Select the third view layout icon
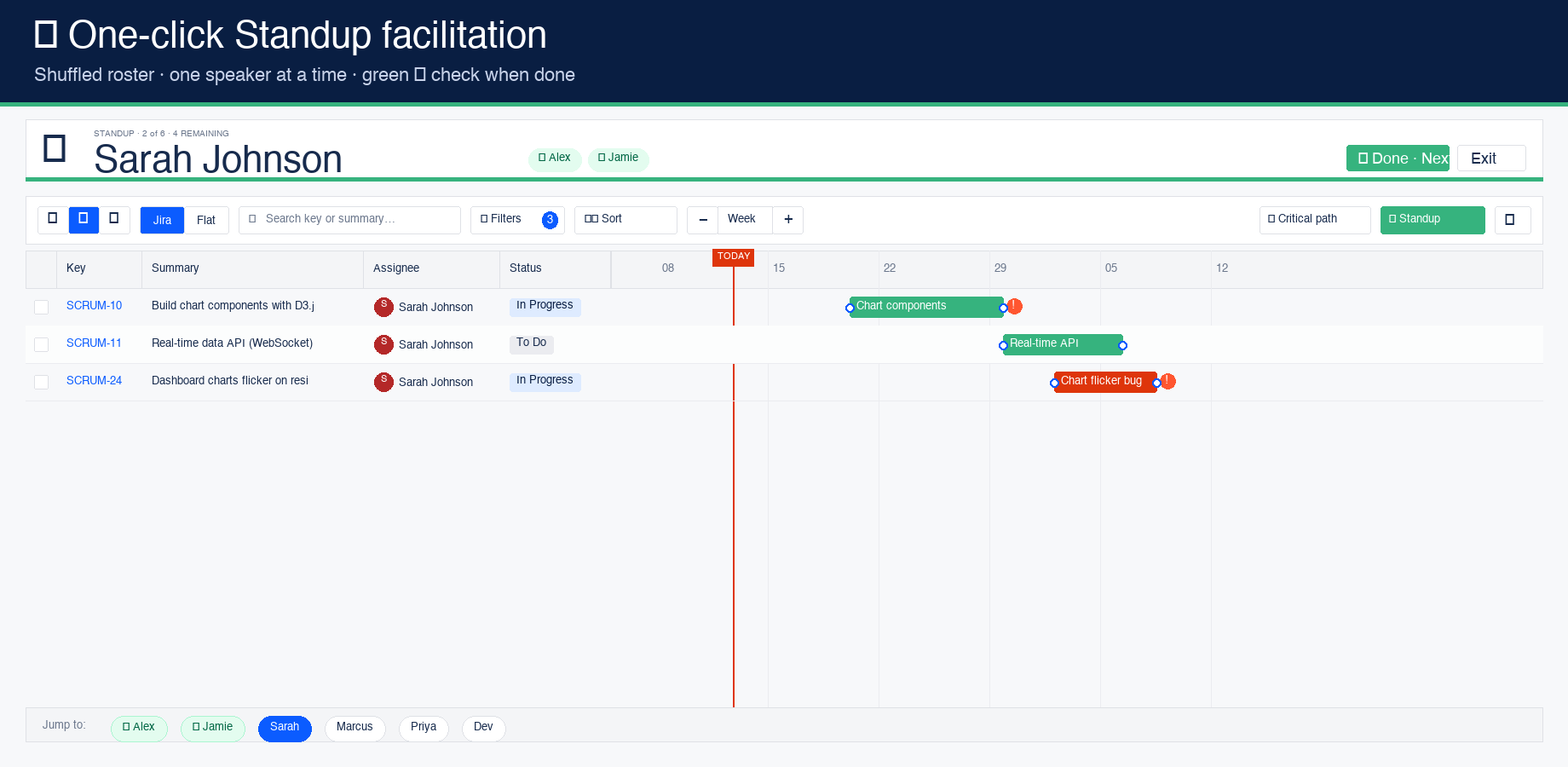The width and height of the screenshot is (1568, 767). (x=115, y=219)
